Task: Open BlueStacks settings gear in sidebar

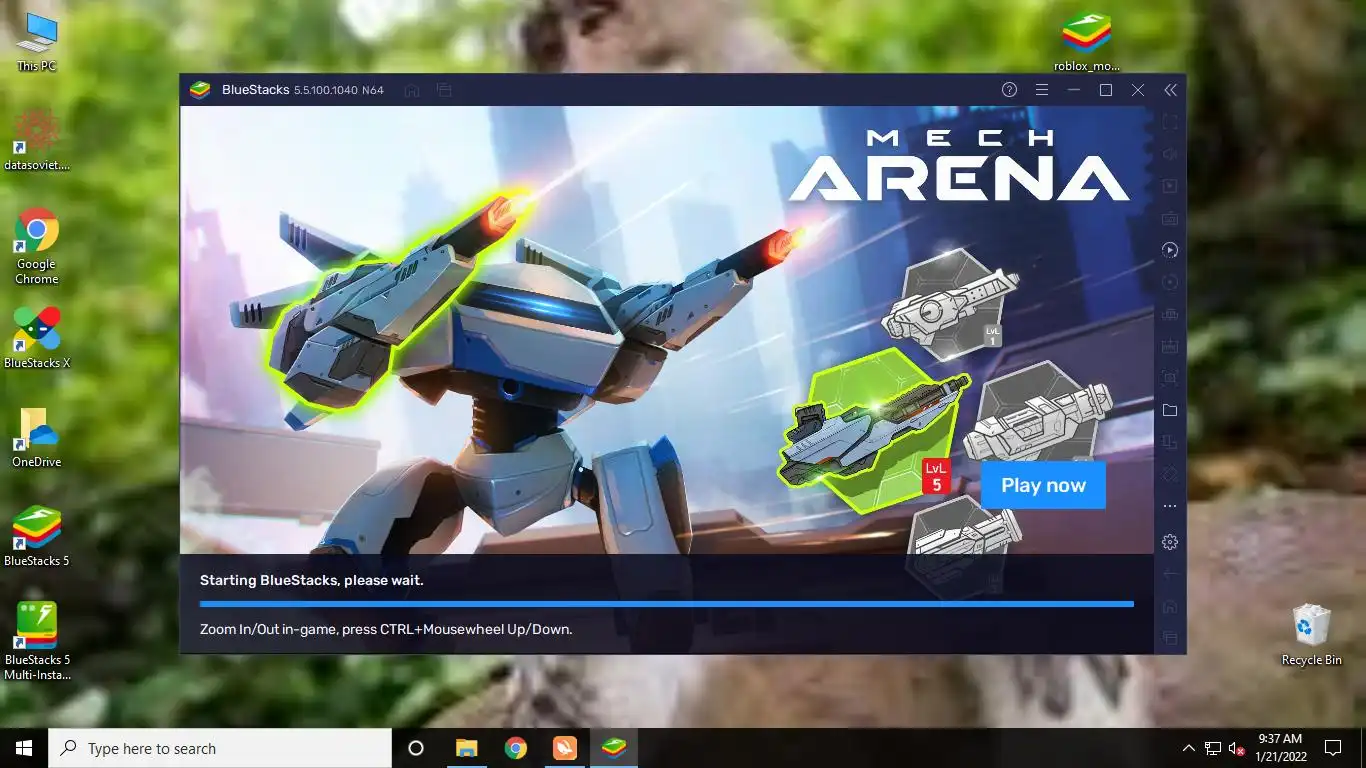Action: 1170,542
